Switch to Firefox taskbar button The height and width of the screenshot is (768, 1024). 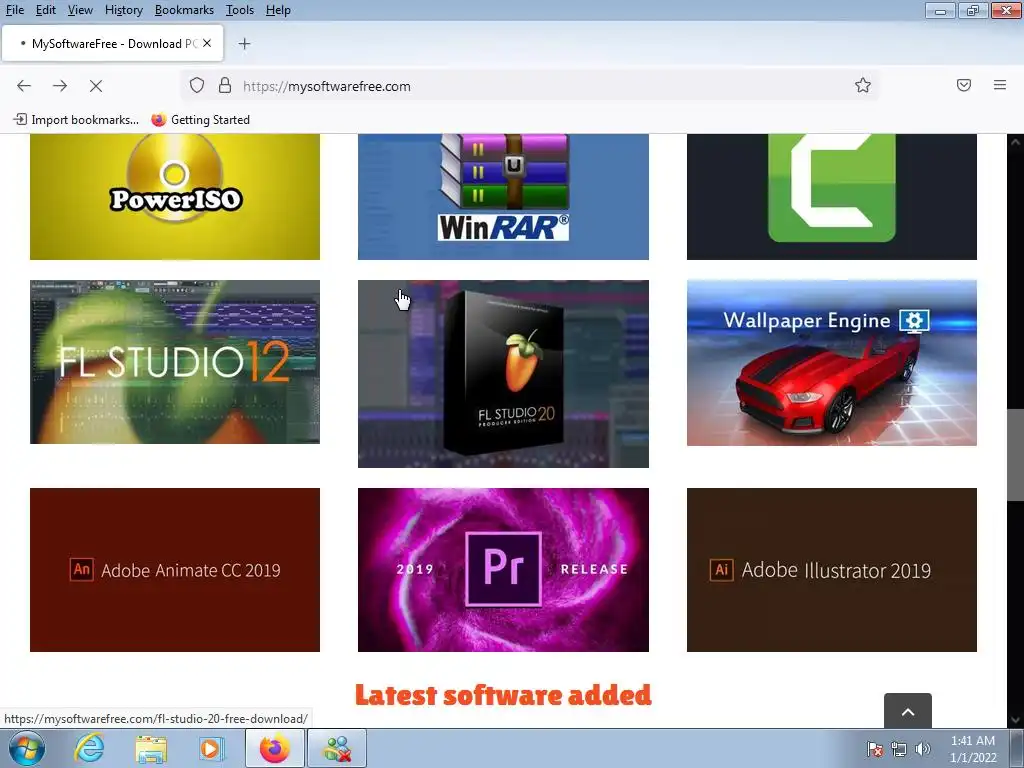[x=275, y=748]
